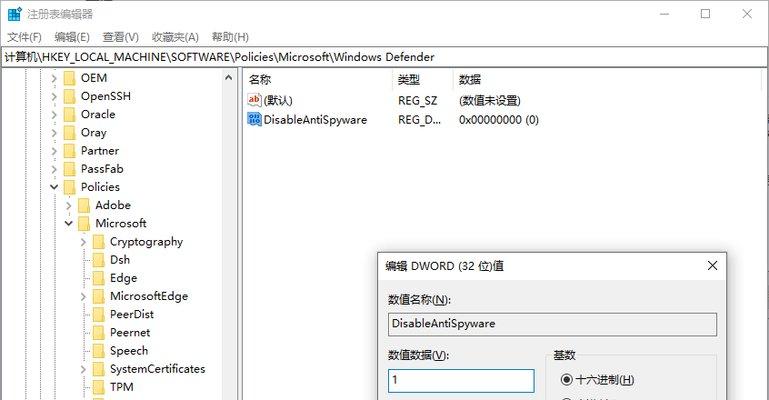This screenshot has height=400, width=769.
Task: Select the PassFab tree label
Action: pyautogui.click(x=102, y=169)
